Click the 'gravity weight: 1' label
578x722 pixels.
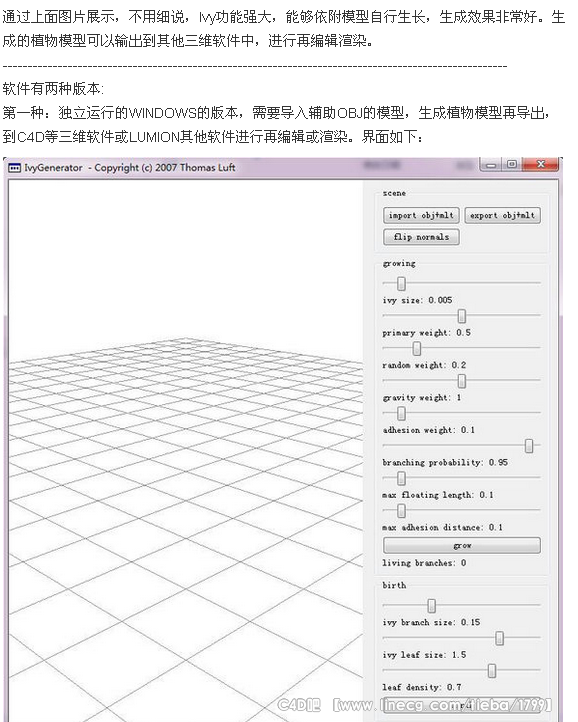point(422,397)
